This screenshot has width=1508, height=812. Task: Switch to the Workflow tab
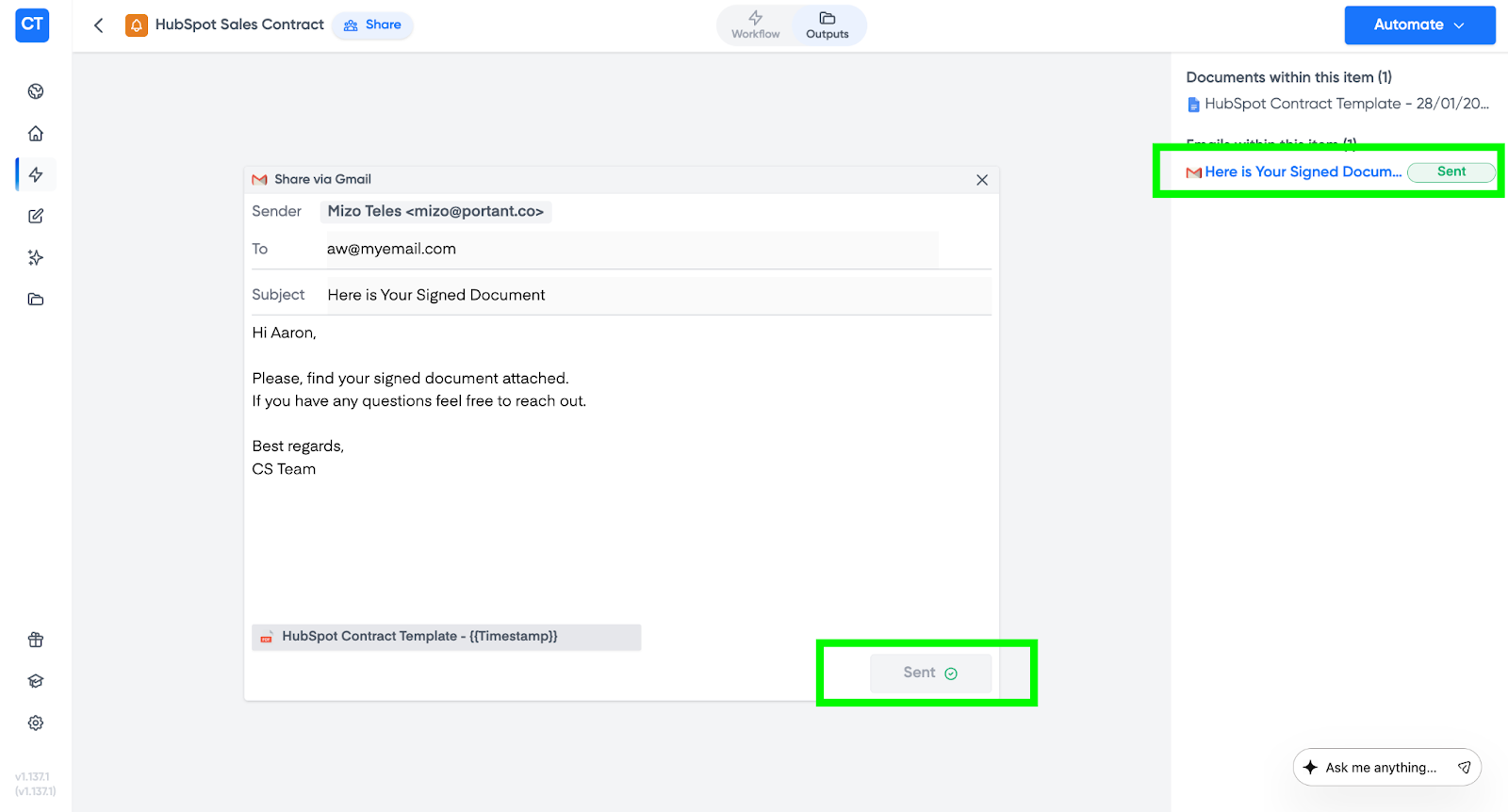(x=755, y=25)
